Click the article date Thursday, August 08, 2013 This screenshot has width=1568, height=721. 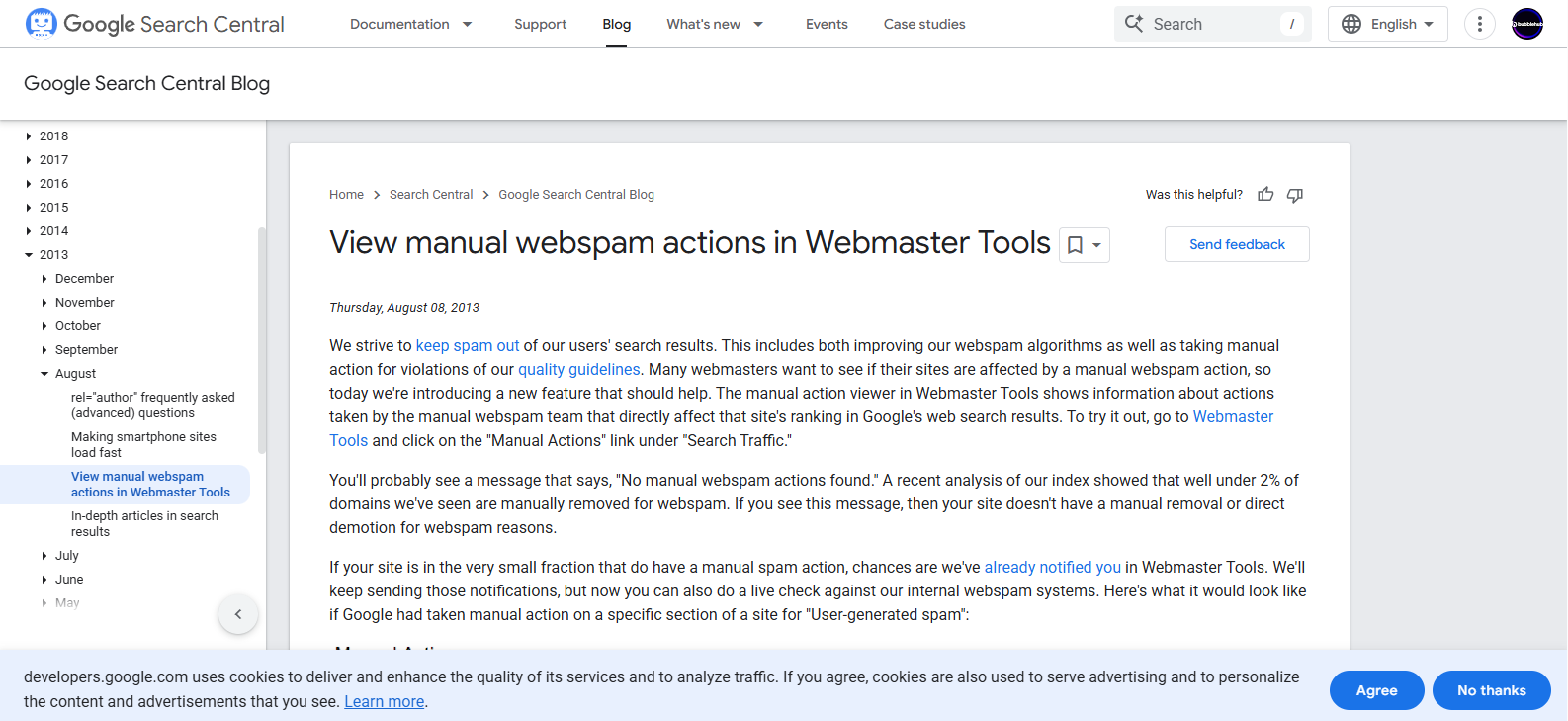click(404, 308)
